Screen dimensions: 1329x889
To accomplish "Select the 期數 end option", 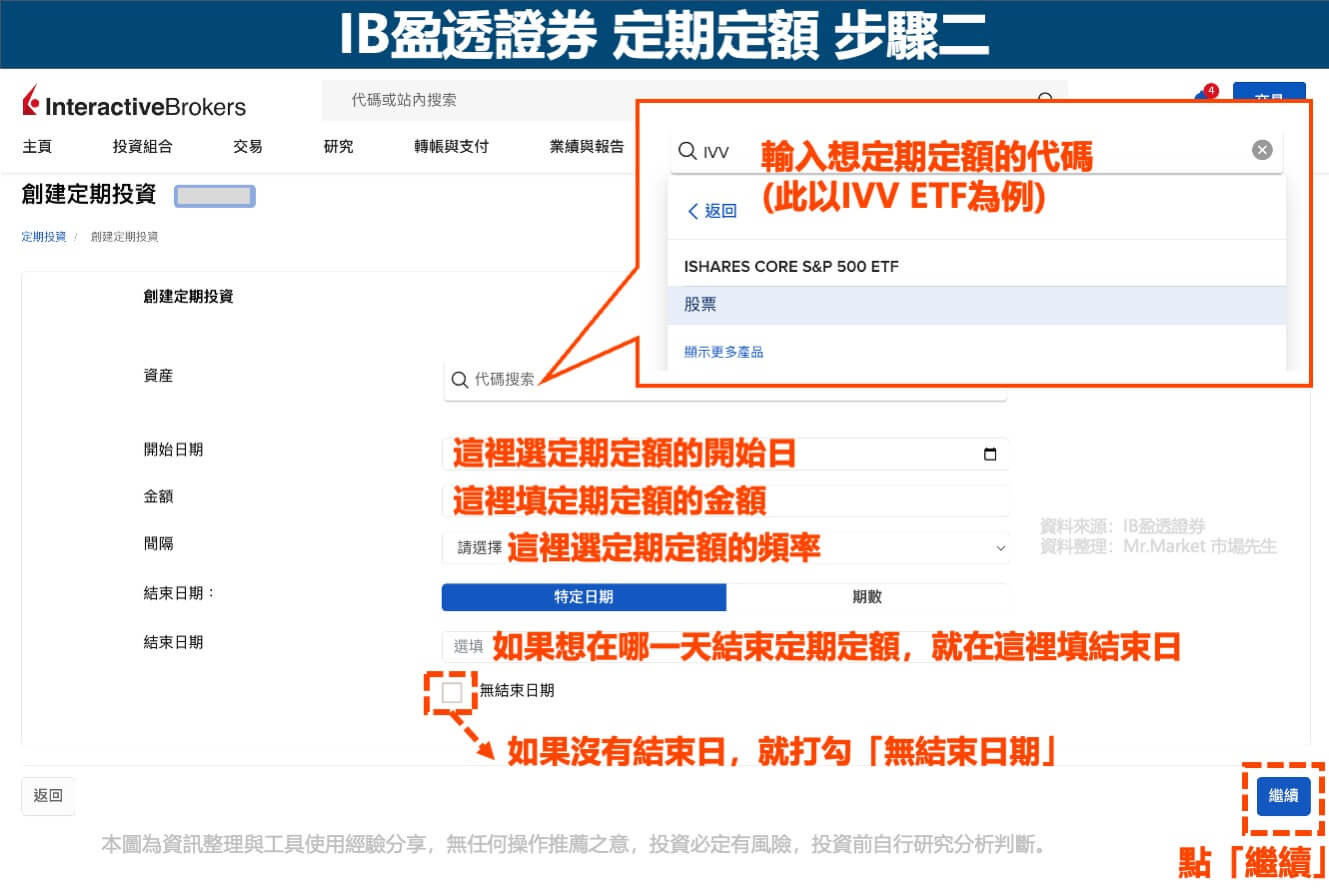I will (867, 597).
